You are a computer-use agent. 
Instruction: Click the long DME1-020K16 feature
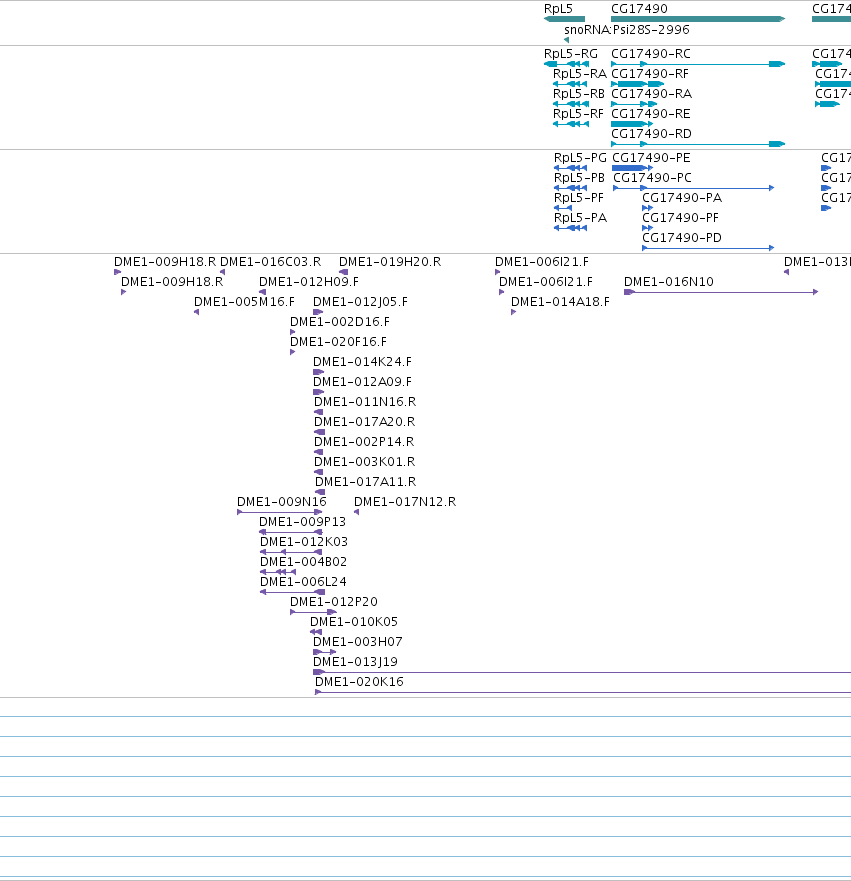(x=583, y=692)
